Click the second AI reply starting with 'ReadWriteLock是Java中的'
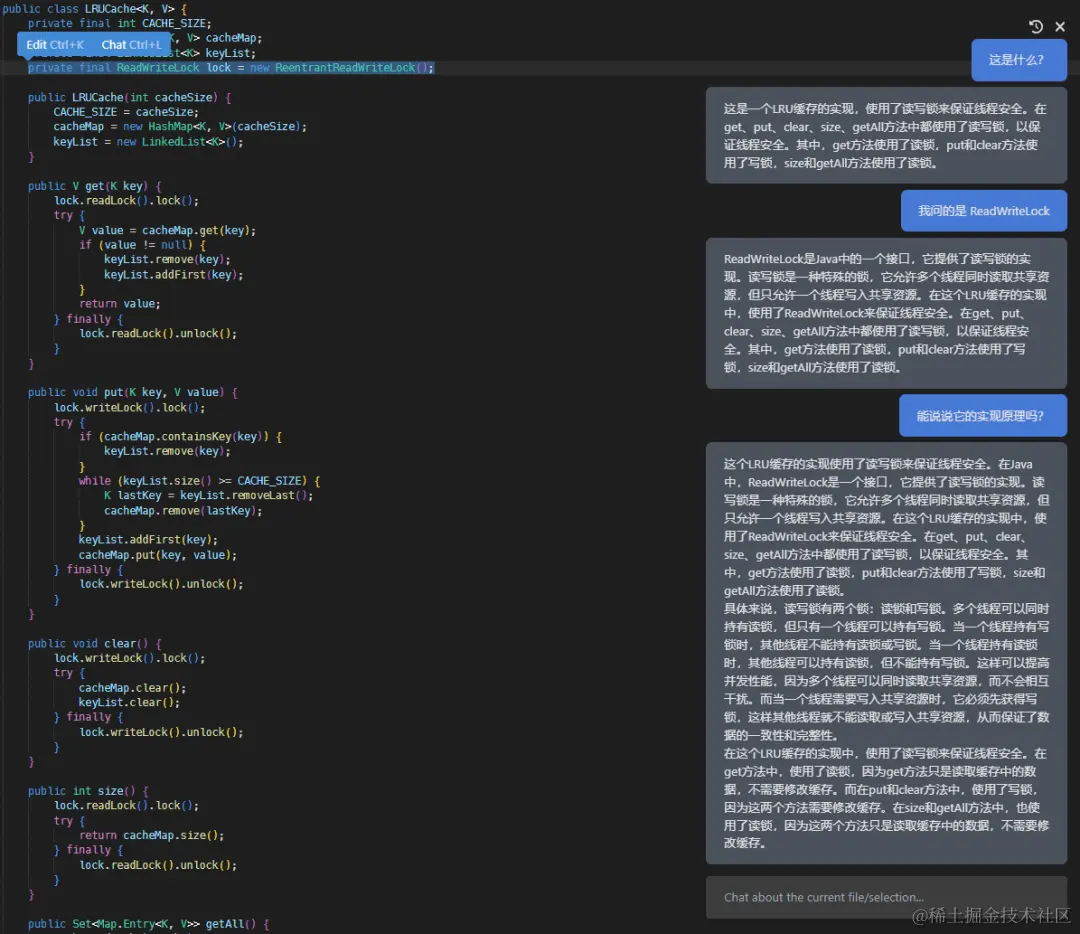Image resolution: width=1080 pixels, height=934 pixels. [886, 313]
